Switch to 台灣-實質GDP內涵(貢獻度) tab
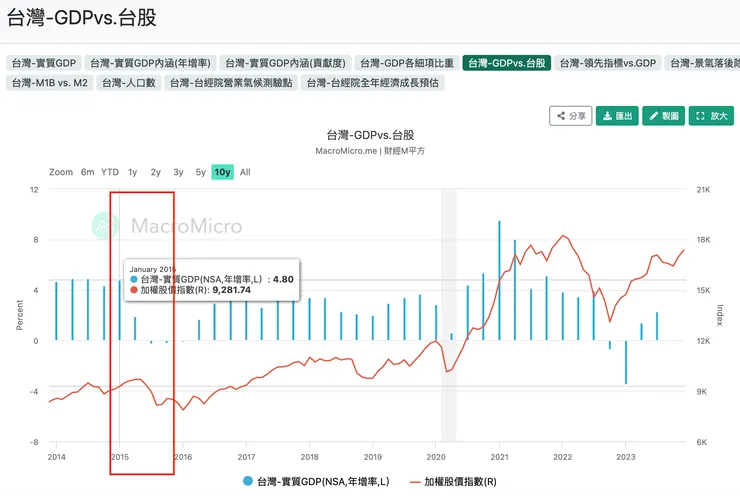Screen dimensions: 740x496 tap(285, 63)
